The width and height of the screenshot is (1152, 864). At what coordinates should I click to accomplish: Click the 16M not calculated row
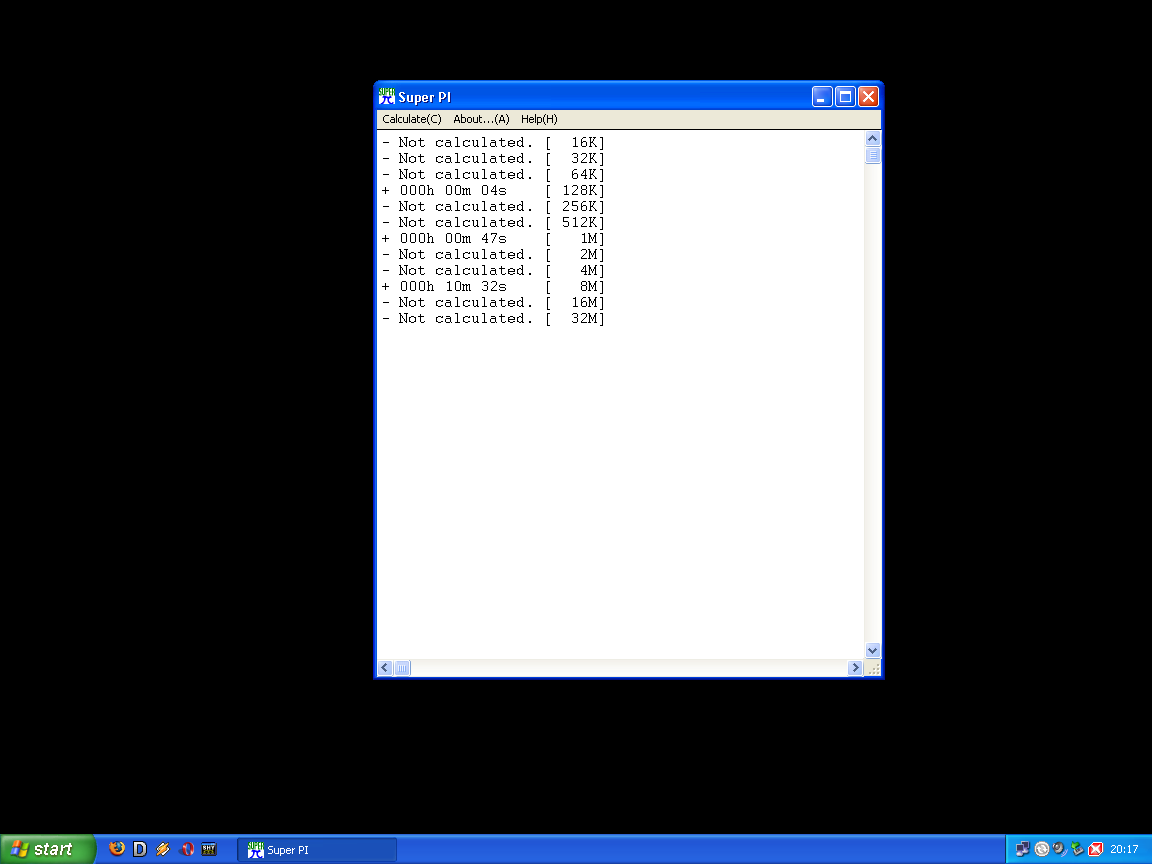coord(493,303)
